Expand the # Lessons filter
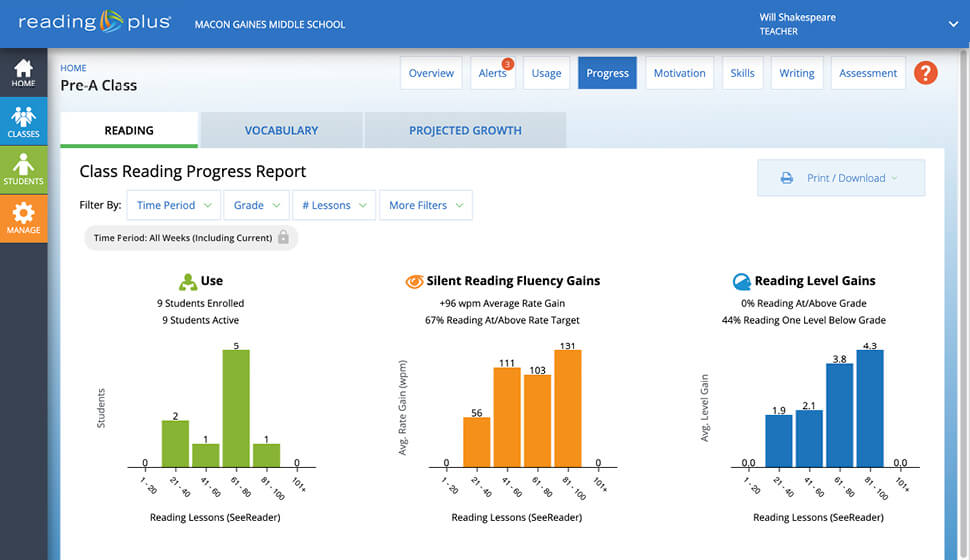 pyautogui.click(x=333, y=205)
